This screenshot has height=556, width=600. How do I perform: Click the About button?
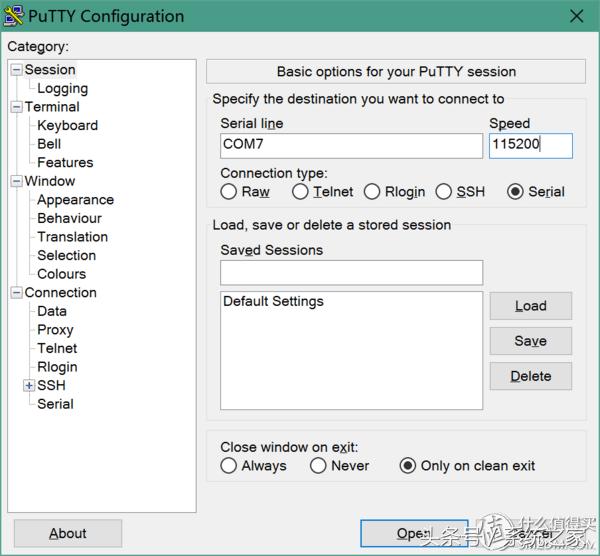(x=68, y=533)
